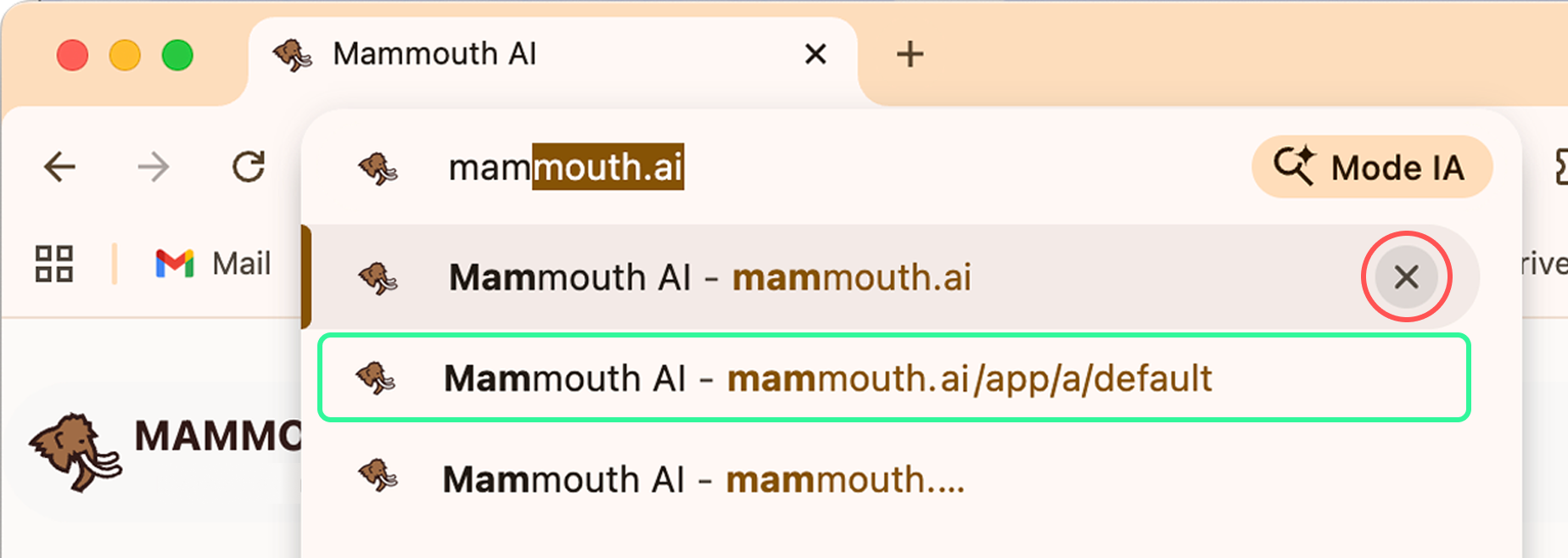Viewport: 1568px width, 558px height.
Task: Click the mammoth favicon in the address bar
Action: [x=378, y=168]
